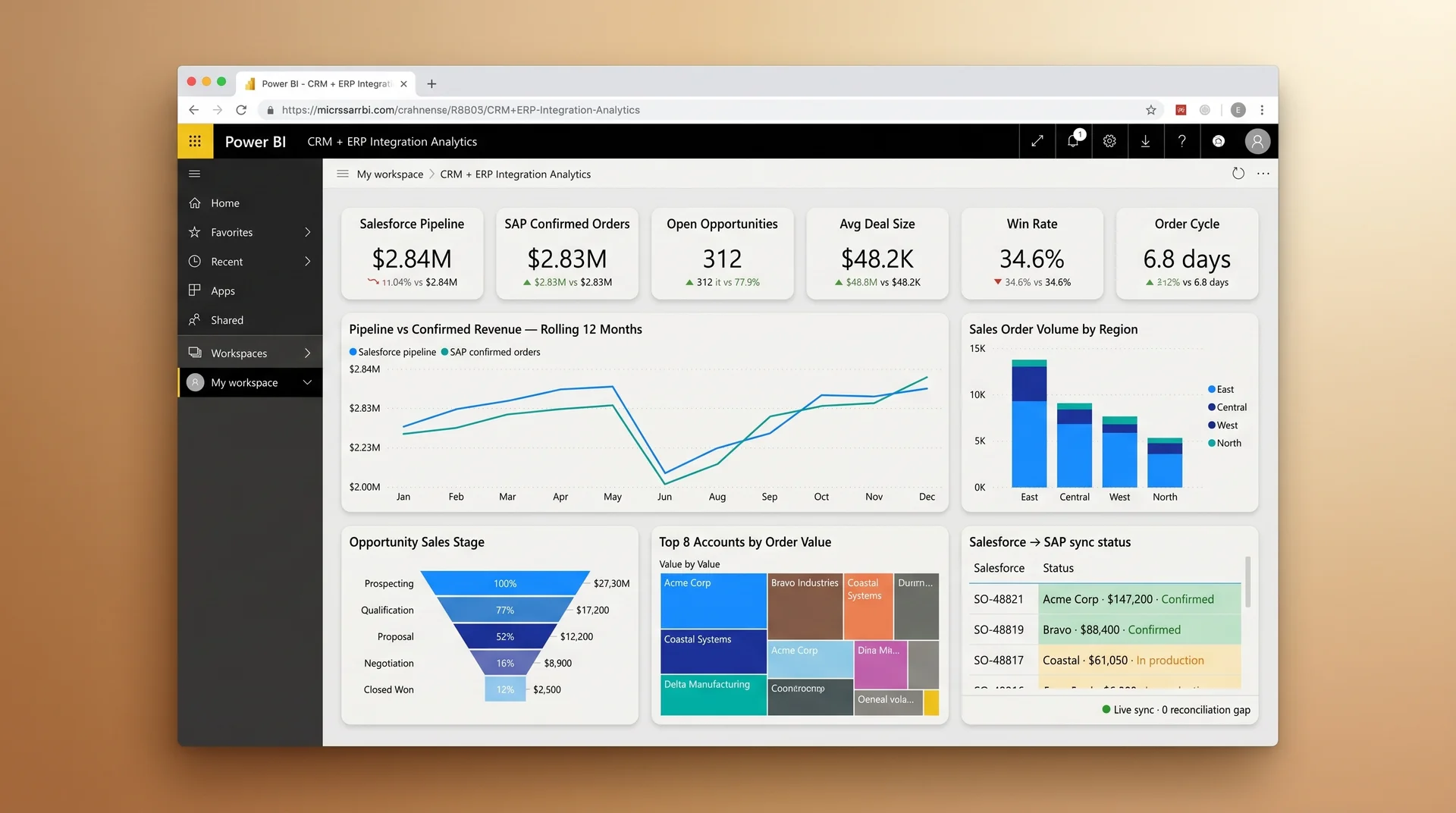Collapse the My workspace dropdown chevron
This screenshot has width=1456, height=813.
308,382
